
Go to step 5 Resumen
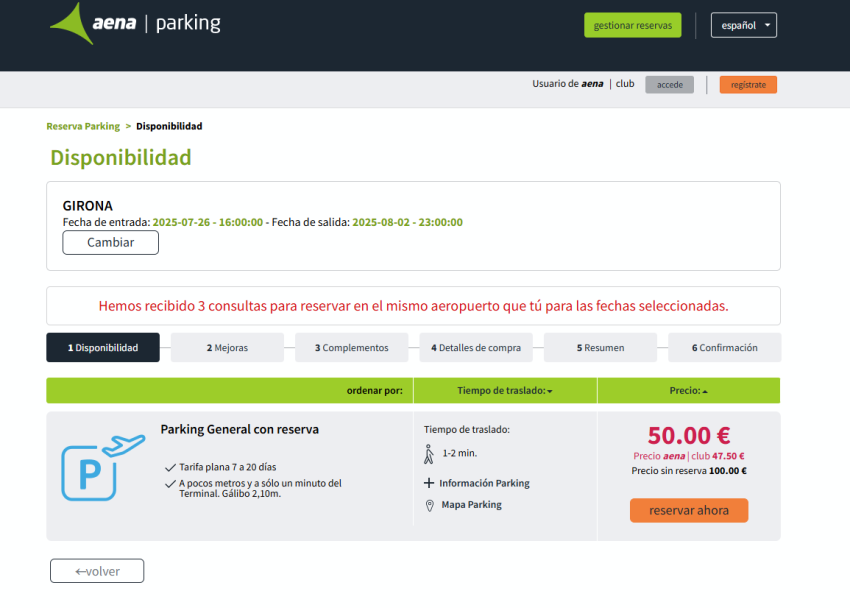pyautogui.click(x=600, y=347)
